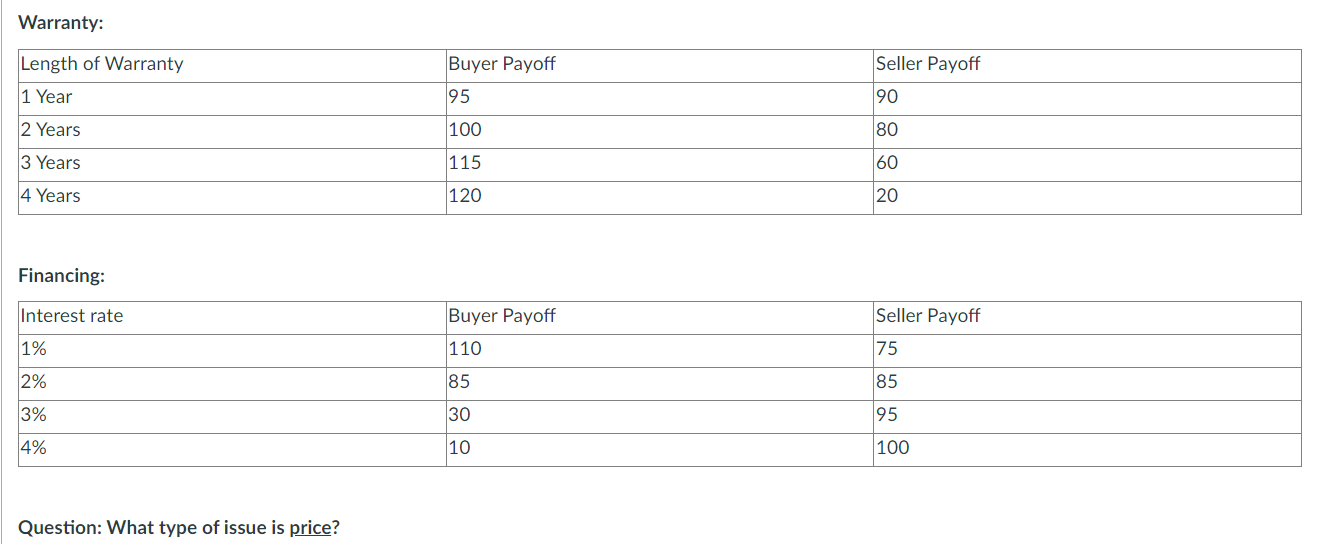Select the '2 Years' warranty cell

tap(51, 130)
